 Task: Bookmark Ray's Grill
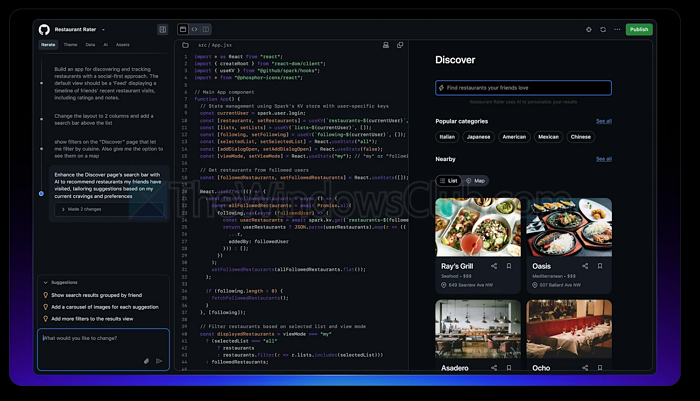(x=508, y=266)
